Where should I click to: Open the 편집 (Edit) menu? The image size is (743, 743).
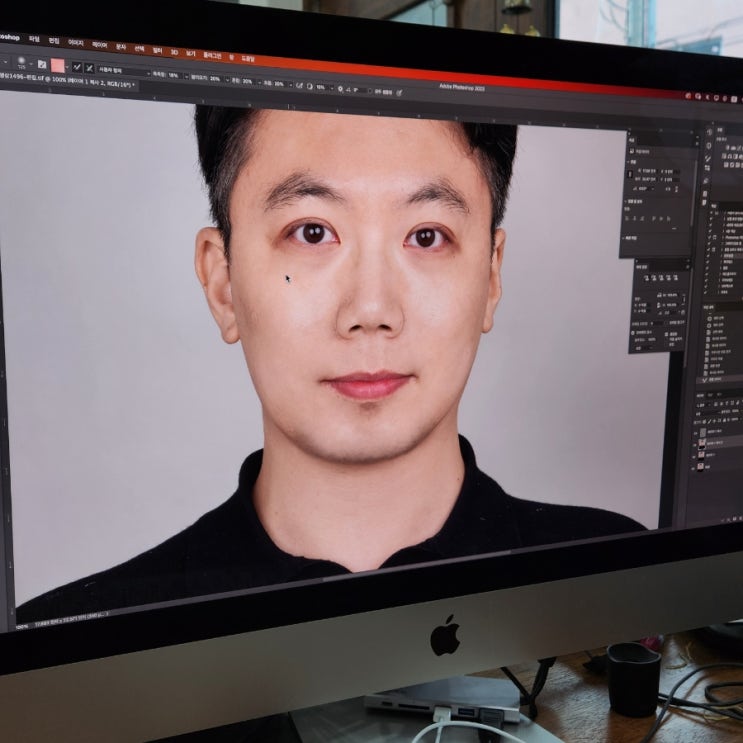click(x=54, y=41)
